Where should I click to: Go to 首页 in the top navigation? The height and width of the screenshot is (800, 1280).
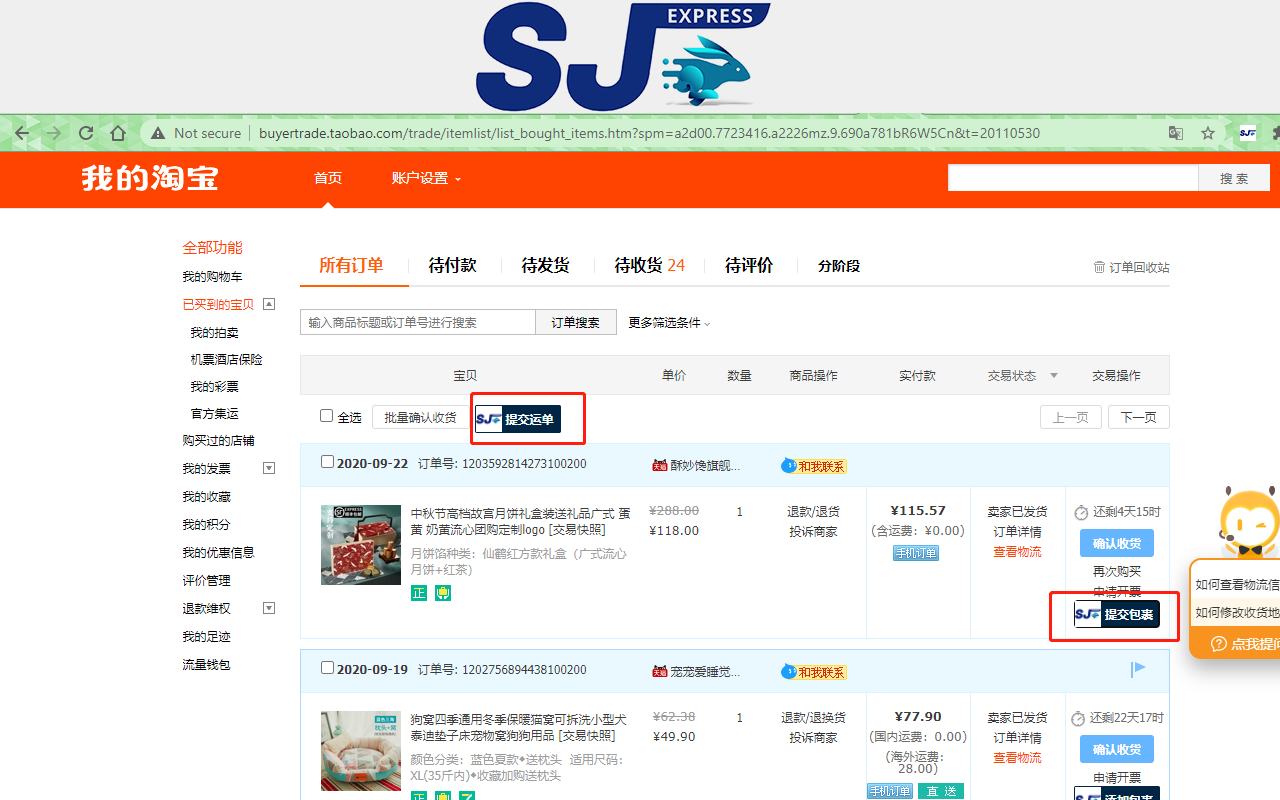click(328, 179)
